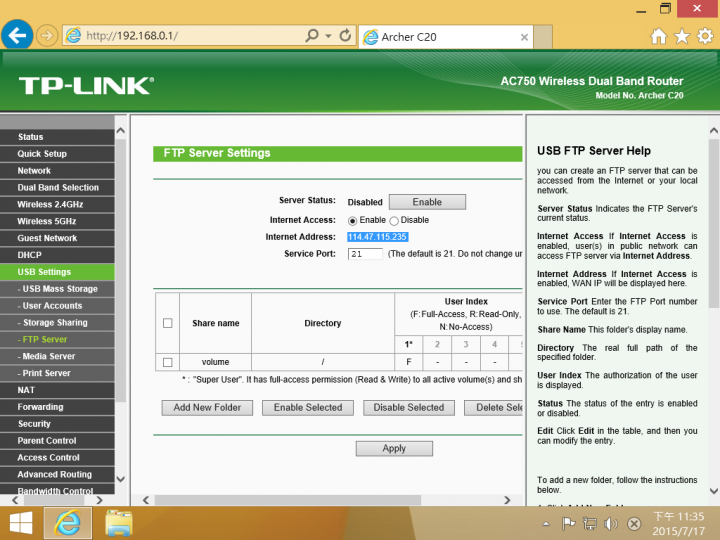Viewport: 720px width, 540px height.
Task: Click the volume share name cell
Action: pyautogui.click(x=215, y=362)
